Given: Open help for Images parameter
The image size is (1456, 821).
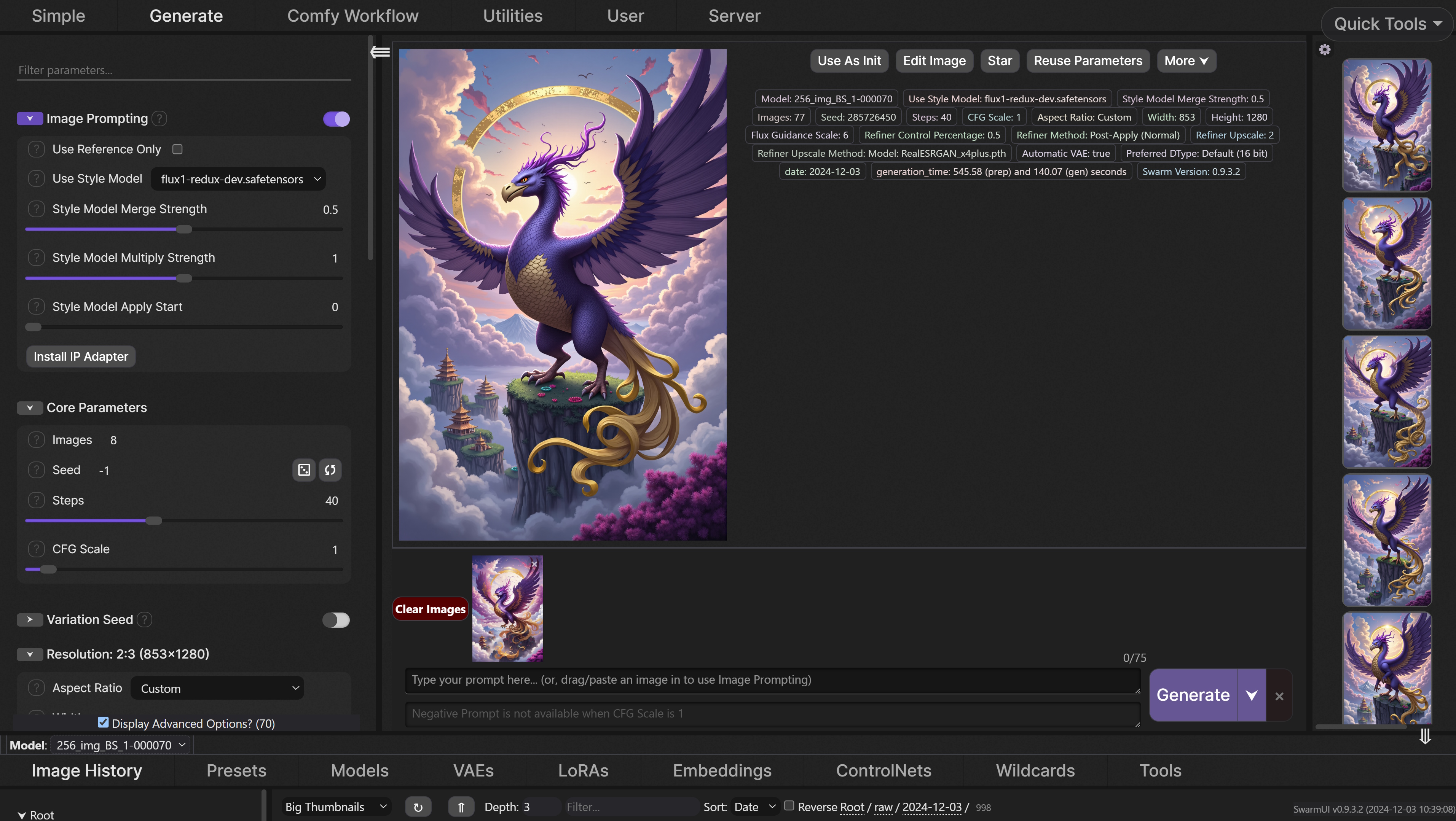Looking at the screenshot, I should [x=37, y=439].
